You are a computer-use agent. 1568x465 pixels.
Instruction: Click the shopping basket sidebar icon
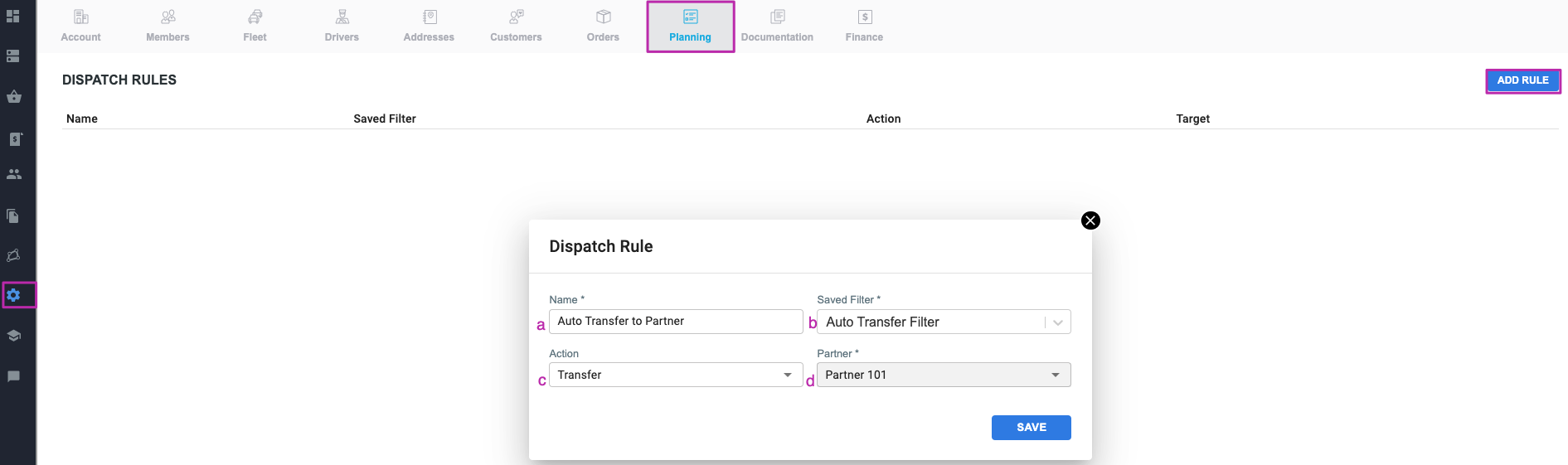pyautogui.click(x=13, y=96)
